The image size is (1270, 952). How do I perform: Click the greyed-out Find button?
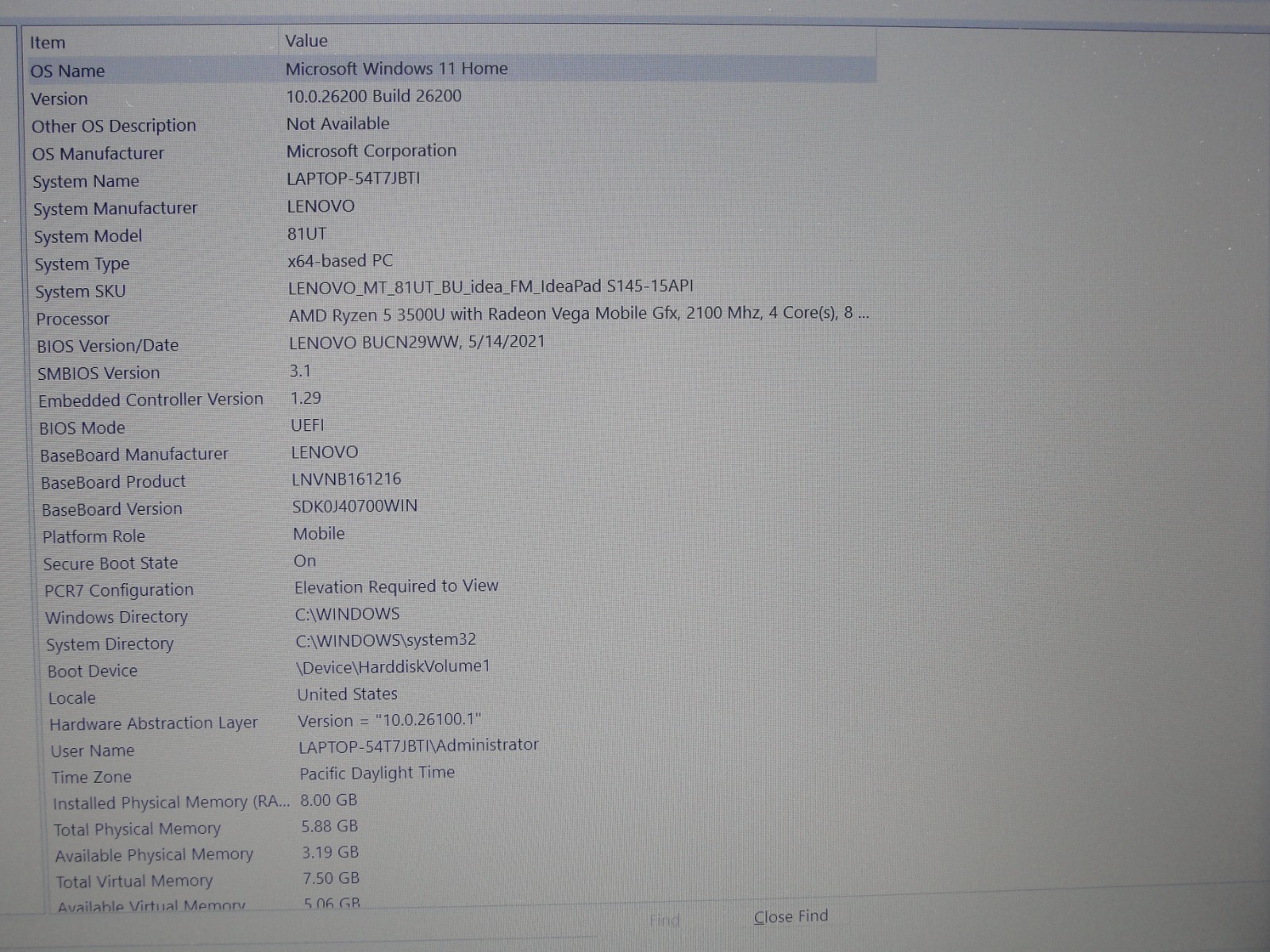click(x=664, y=920)
